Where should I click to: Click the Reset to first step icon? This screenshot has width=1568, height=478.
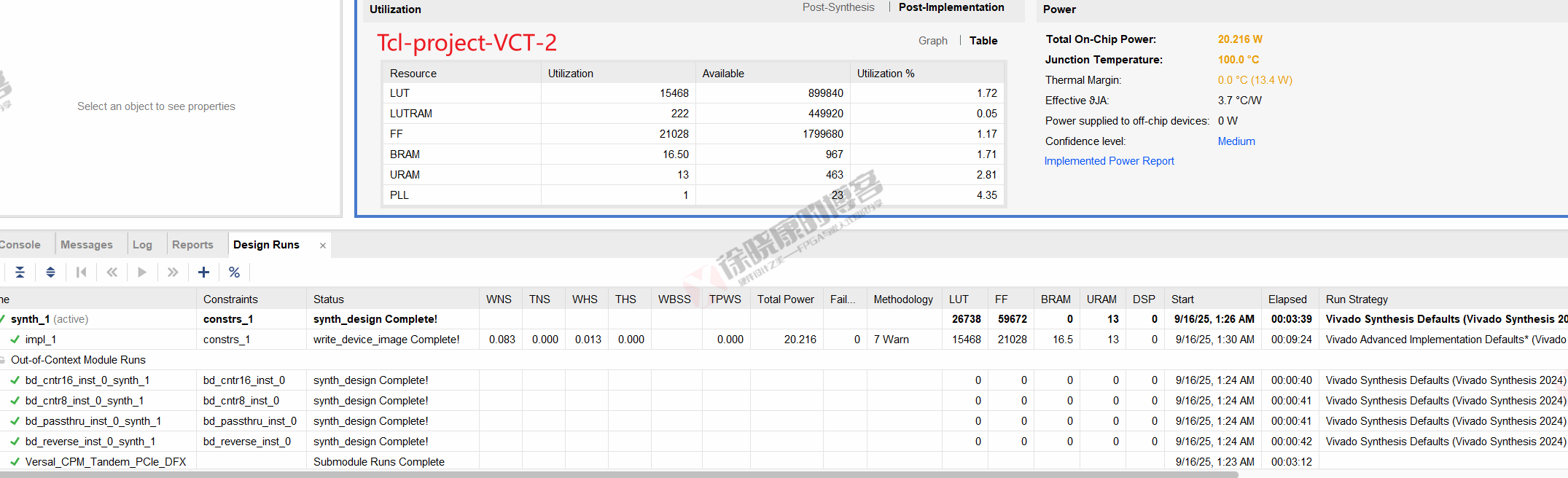point(81,273)
